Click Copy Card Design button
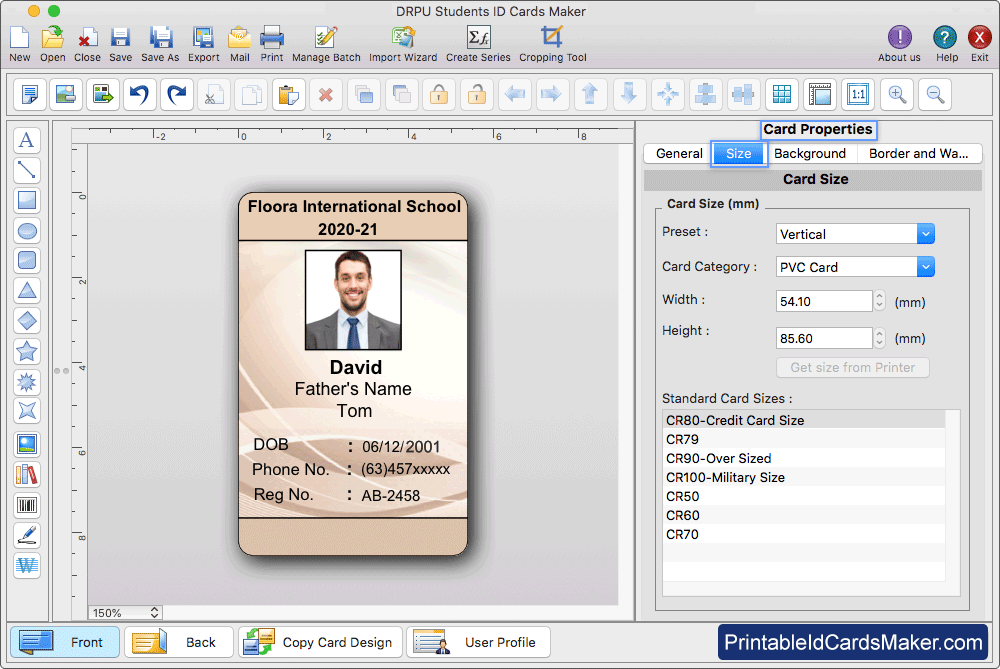The width and height of the screenshot is (1000, 669). 320,642
